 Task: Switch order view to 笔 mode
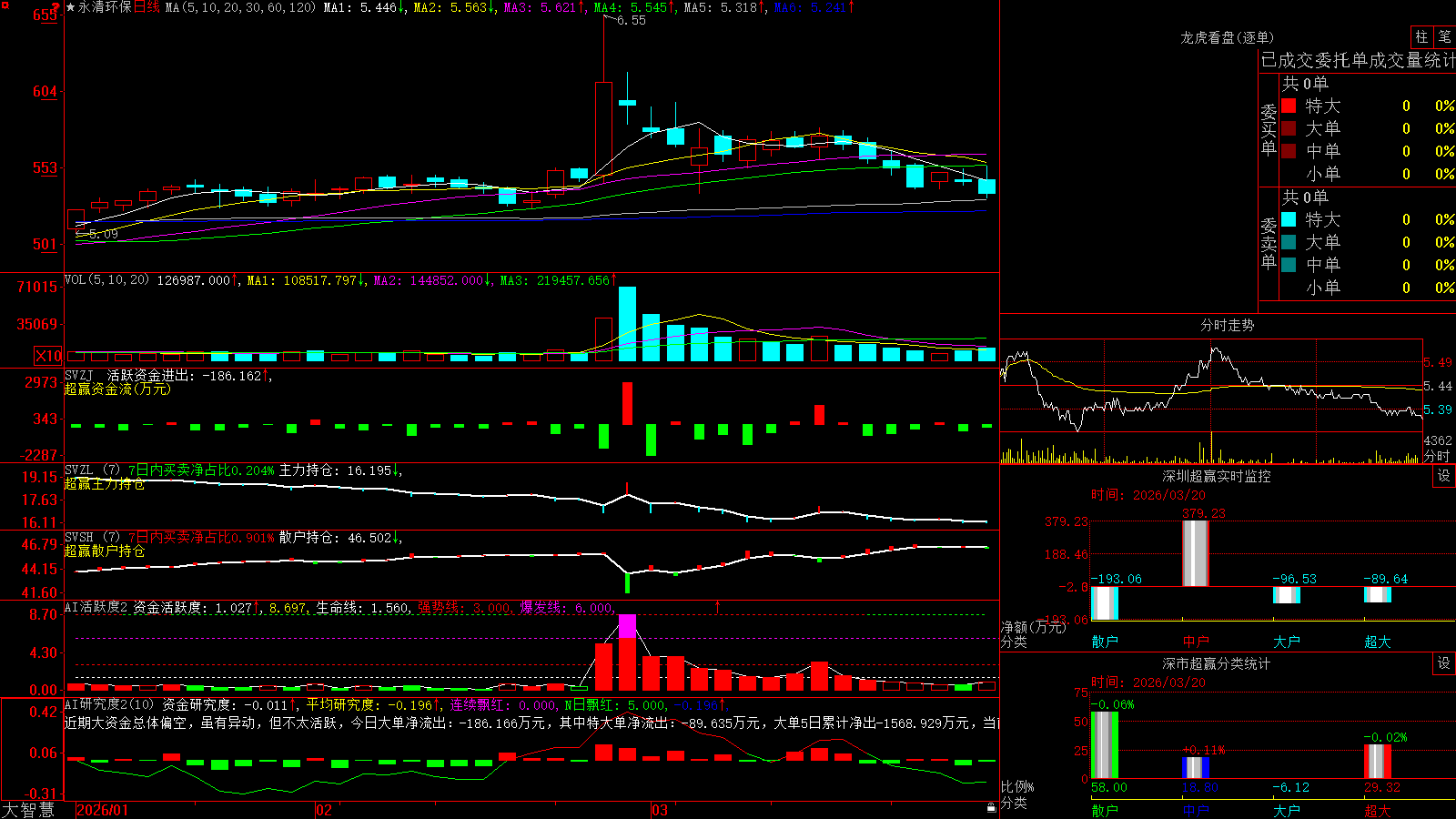[x=1444, y=36]
